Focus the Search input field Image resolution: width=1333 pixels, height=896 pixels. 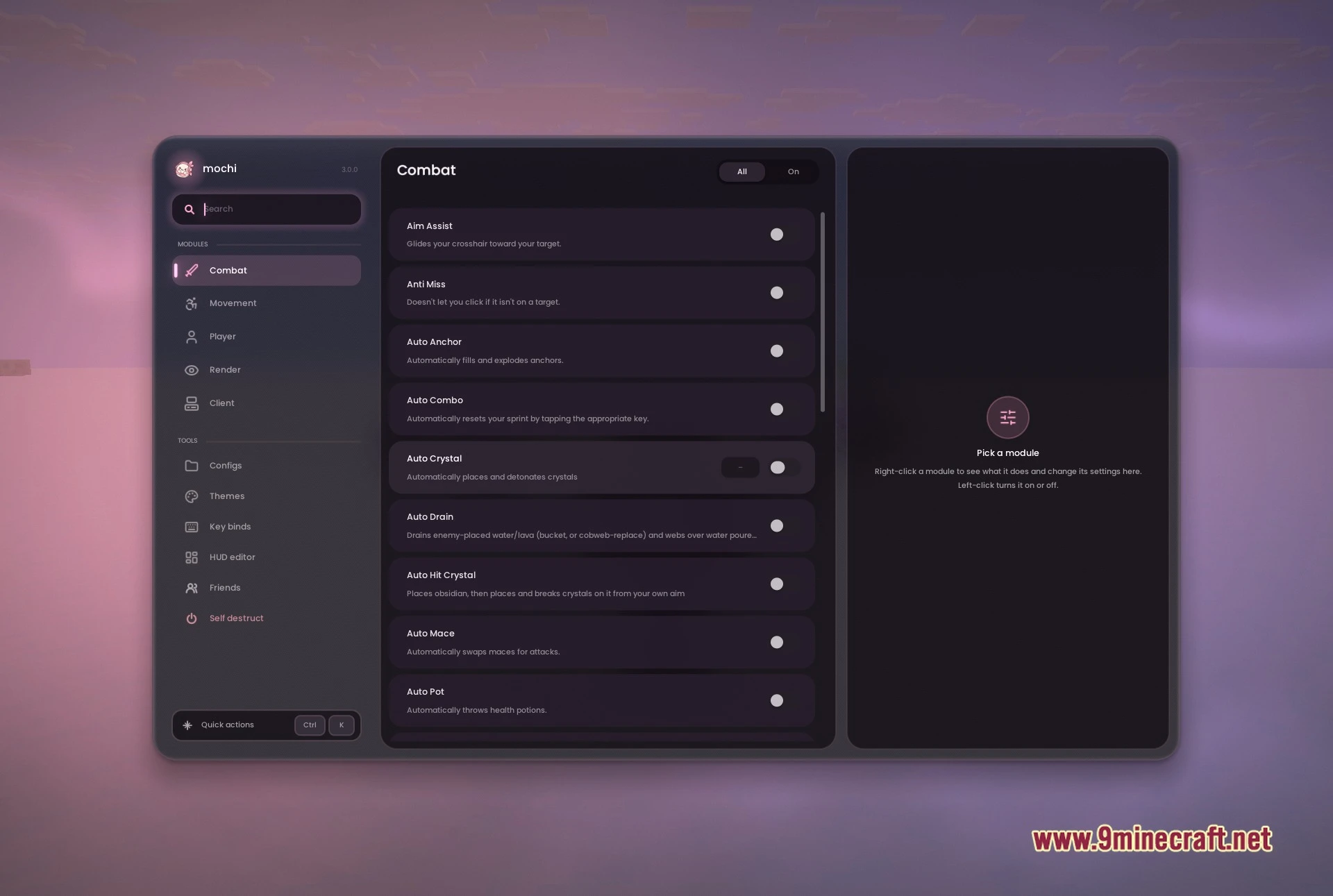267,209
